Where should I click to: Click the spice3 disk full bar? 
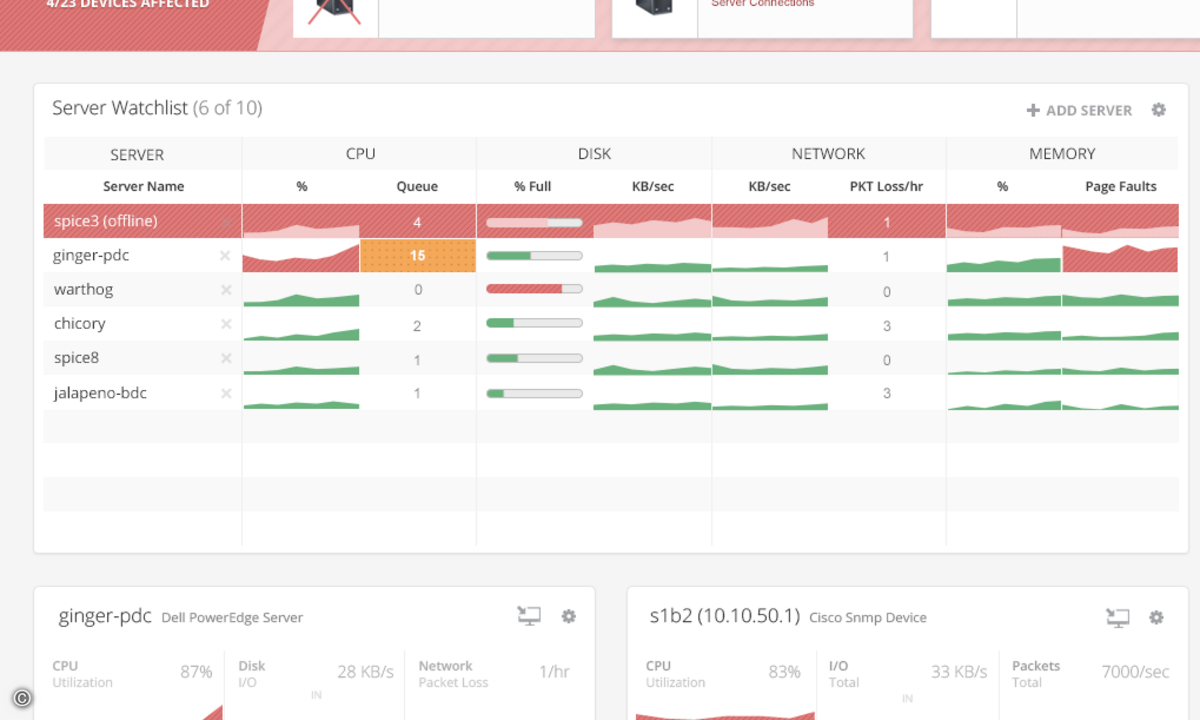coord(534,222)
